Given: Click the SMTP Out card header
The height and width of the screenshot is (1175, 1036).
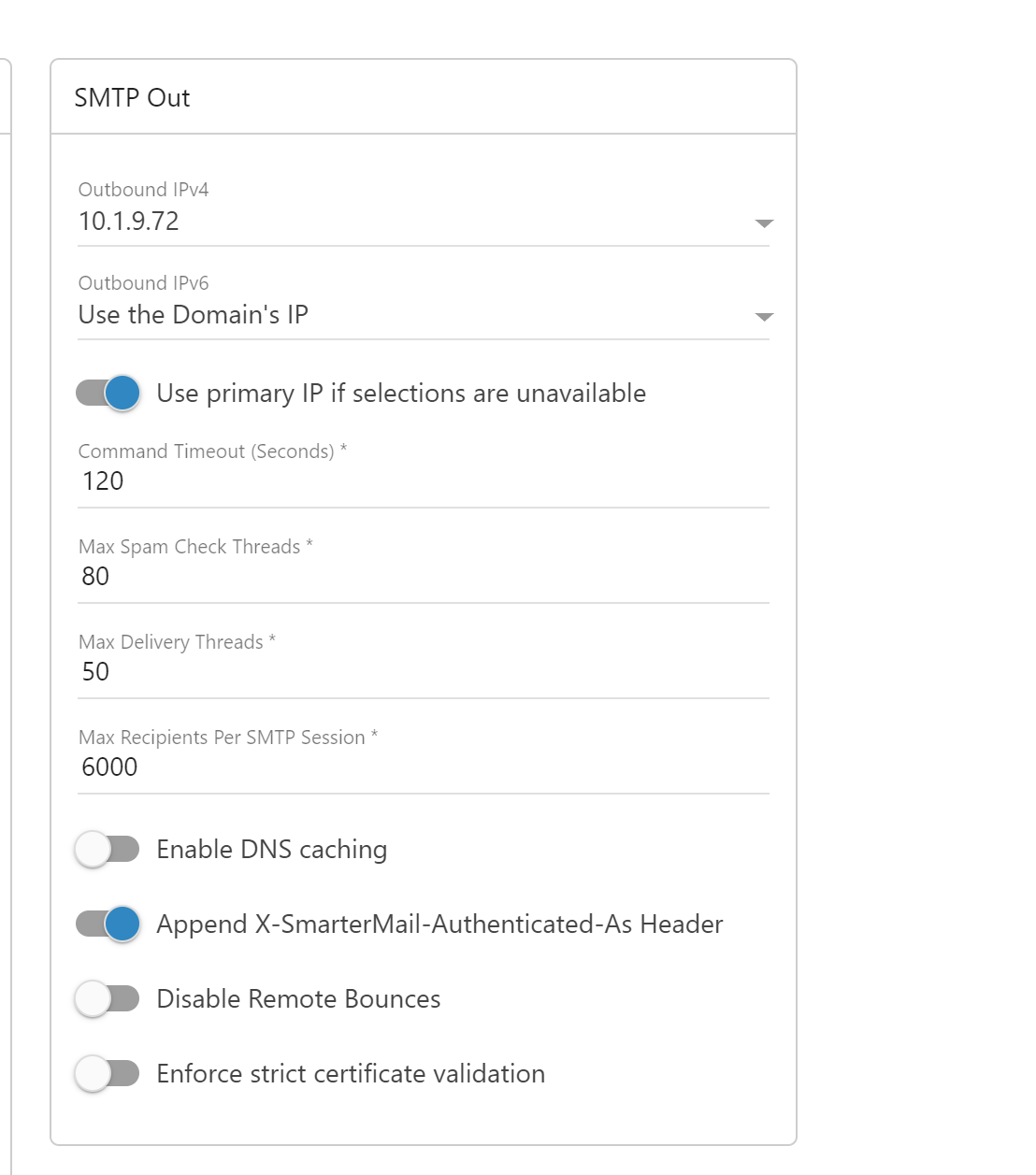Looking at the screenshot, I should click(132, 98).
